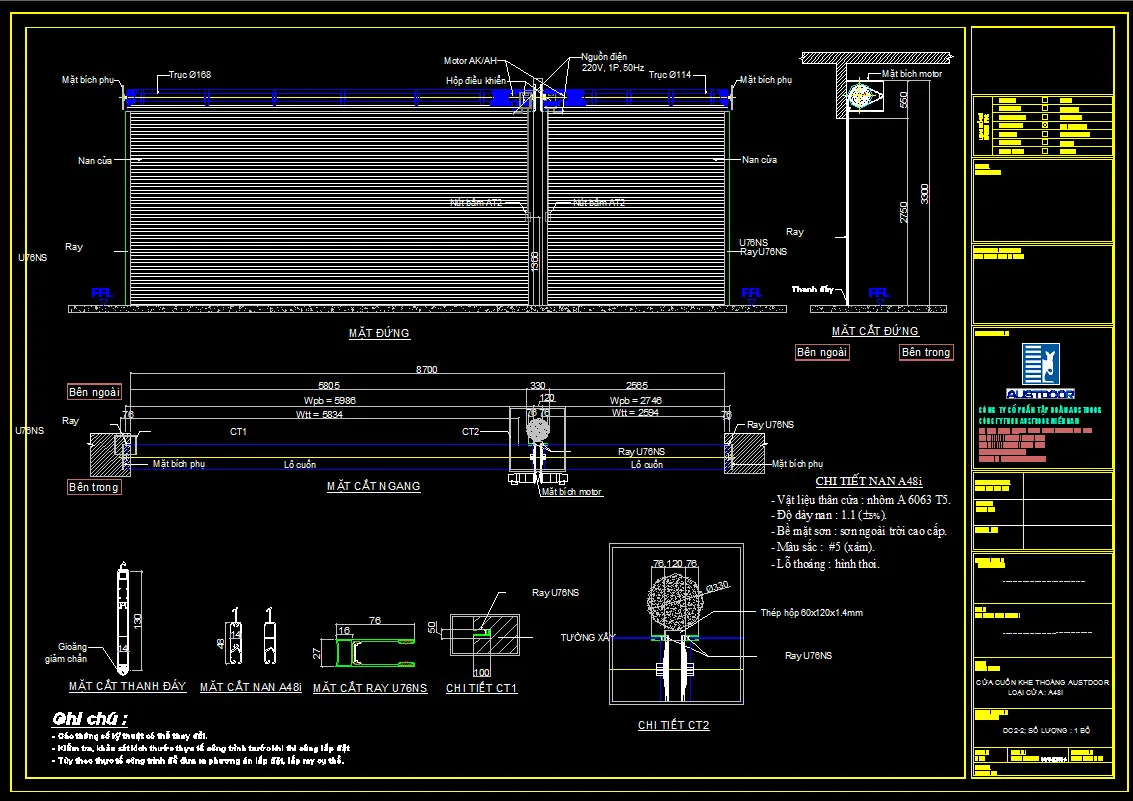This screenshot has height=801, width=1133.
Task: Click the 'Bên trong' box under MẶT CẮT ĐỨNG
Action: (x=926, y=352)
